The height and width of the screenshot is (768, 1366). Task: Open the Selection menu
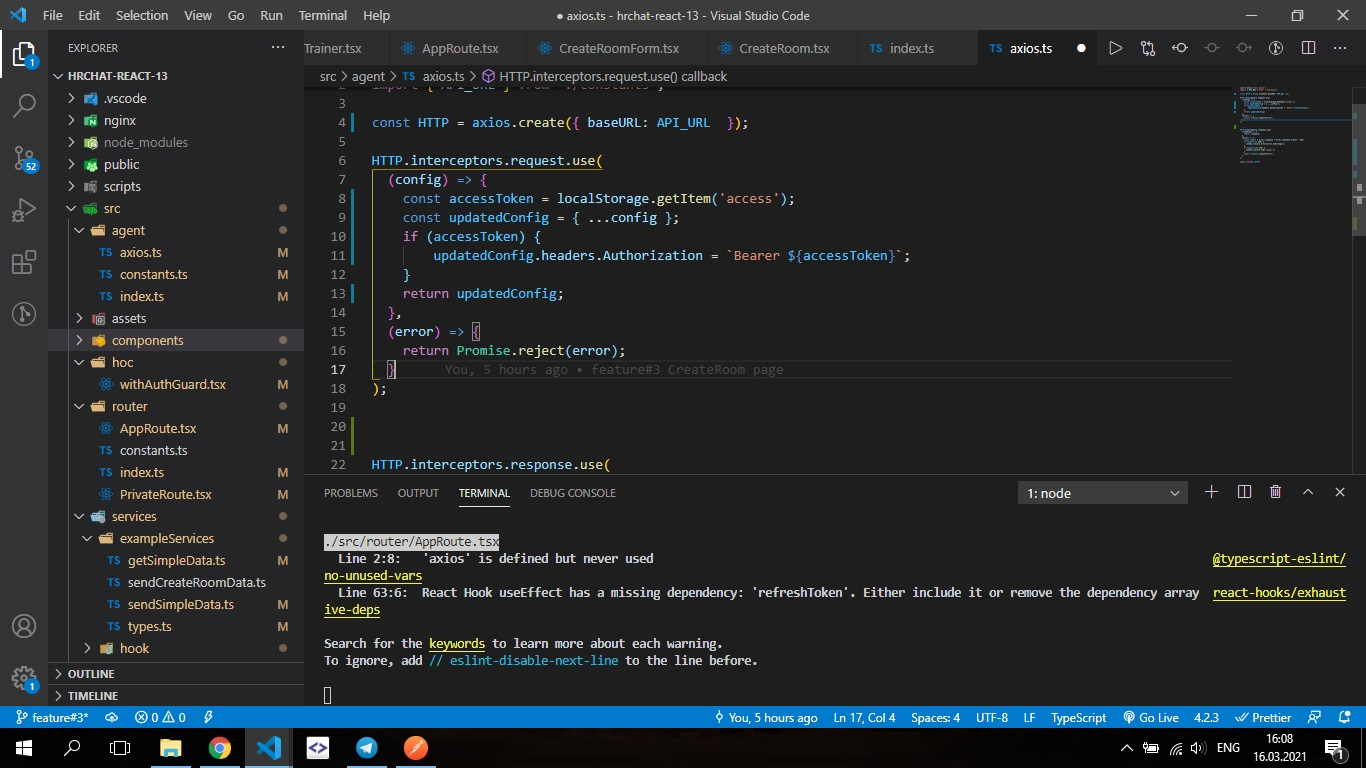click(142, 15)
